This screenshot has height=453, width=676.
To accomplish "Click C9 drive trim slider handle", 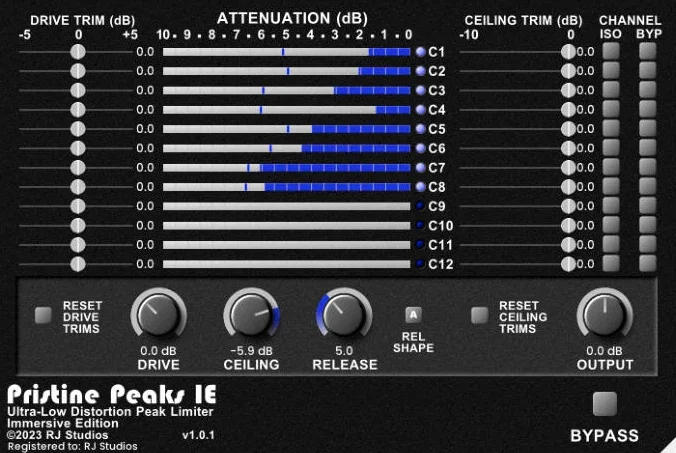I will [x=78, y=206].
